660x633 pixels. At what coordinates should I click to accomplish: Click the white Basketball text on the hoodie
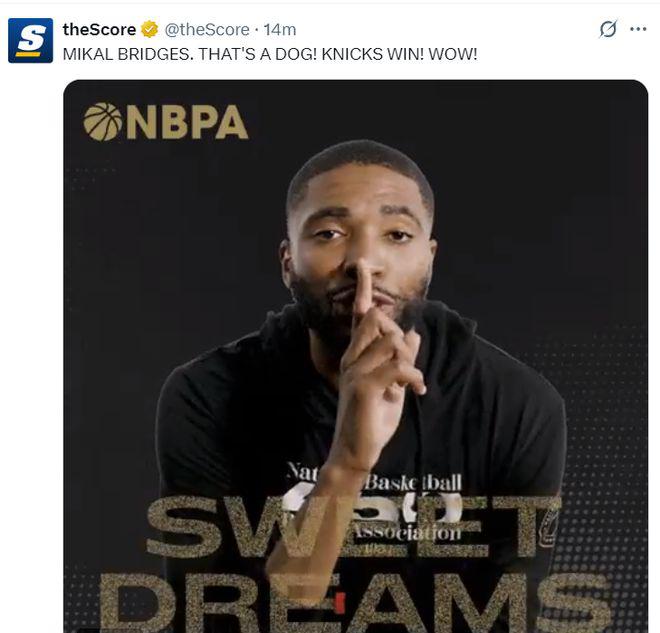pyautogui.click(x=414, y=482)
